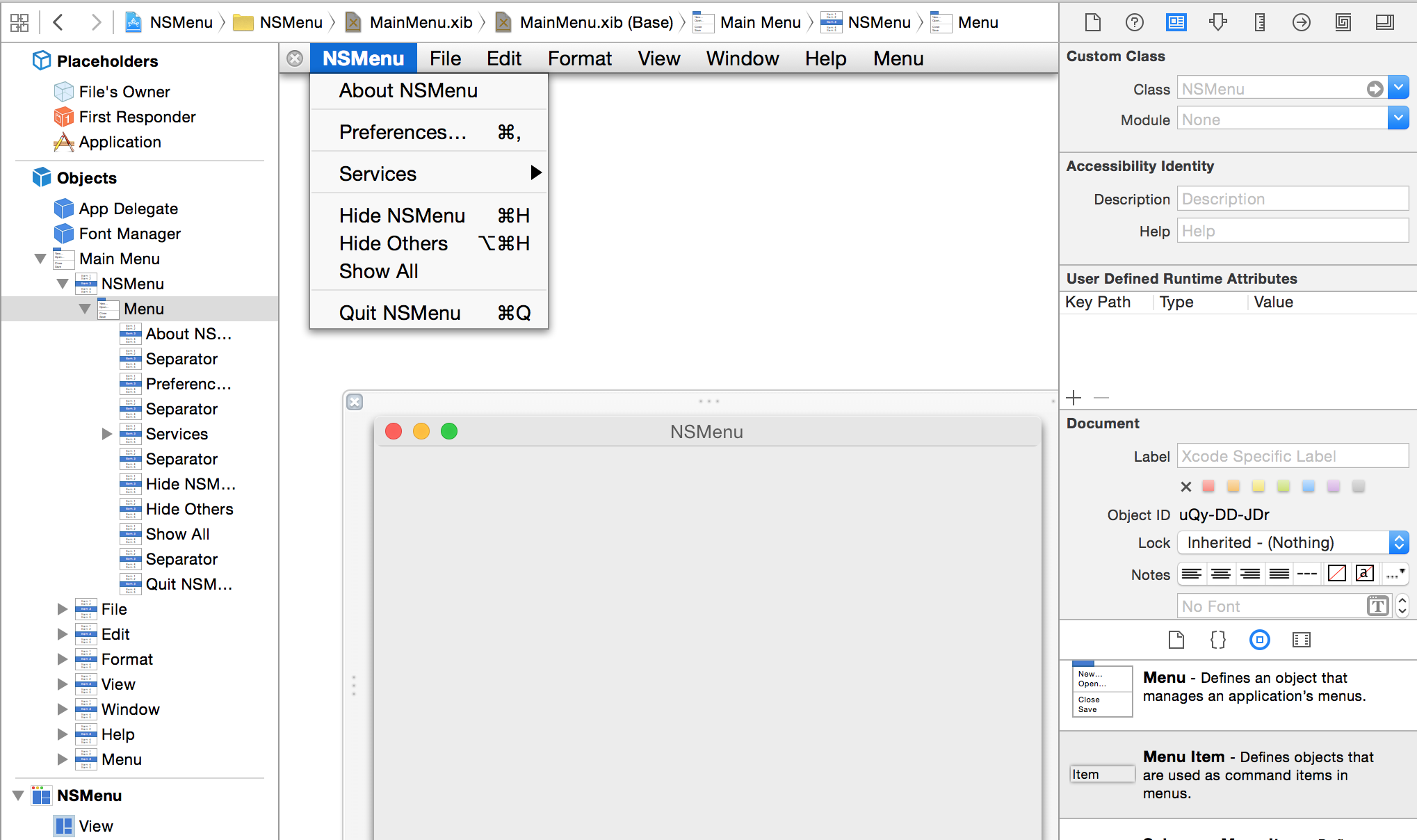Remove runtime attribute with minus
The width and height of the screenshot is (1417, 840).
coord(1101,398)
